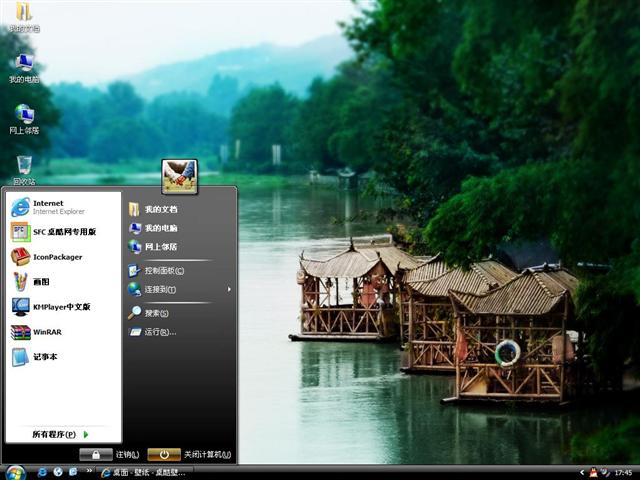
Task: Expand the 连接到 submenu arrow
Action: pos(229,289)
